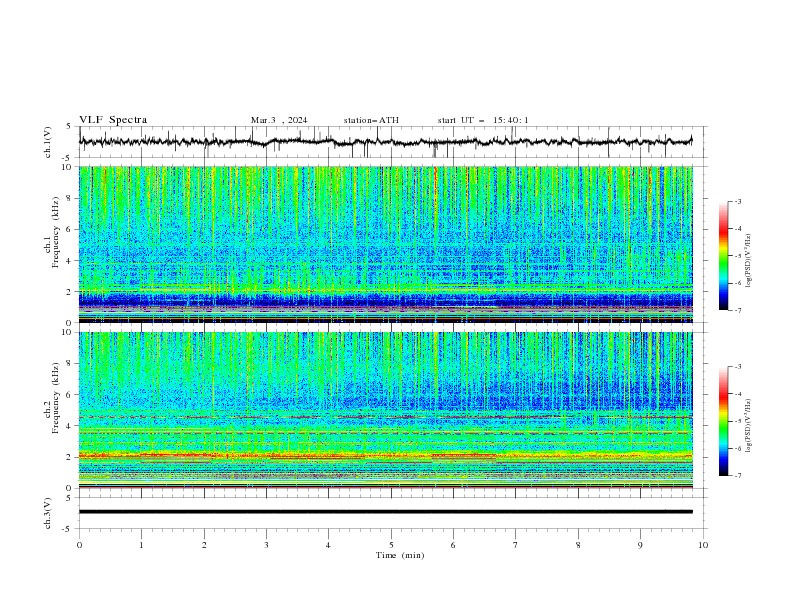Click the ch.1 voltage waveform trace
Image resolution: width=792 pixels, height=612 pixels.
(x=386, y=142)
